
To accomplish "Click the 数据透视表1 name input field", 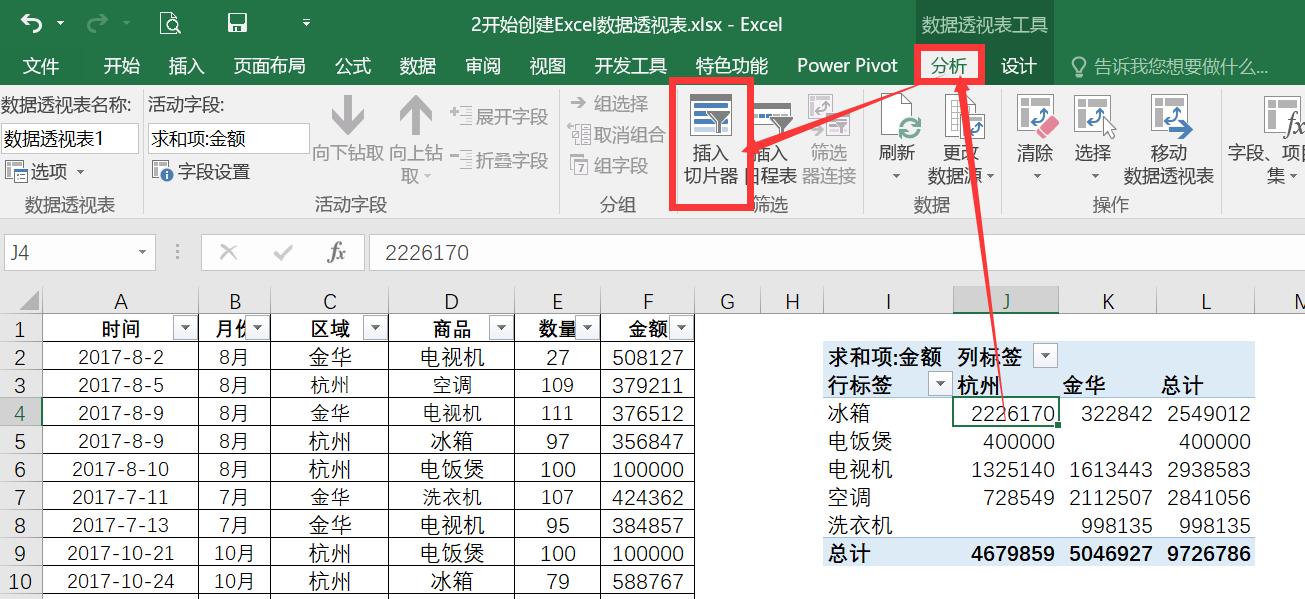I will (67, 138).
